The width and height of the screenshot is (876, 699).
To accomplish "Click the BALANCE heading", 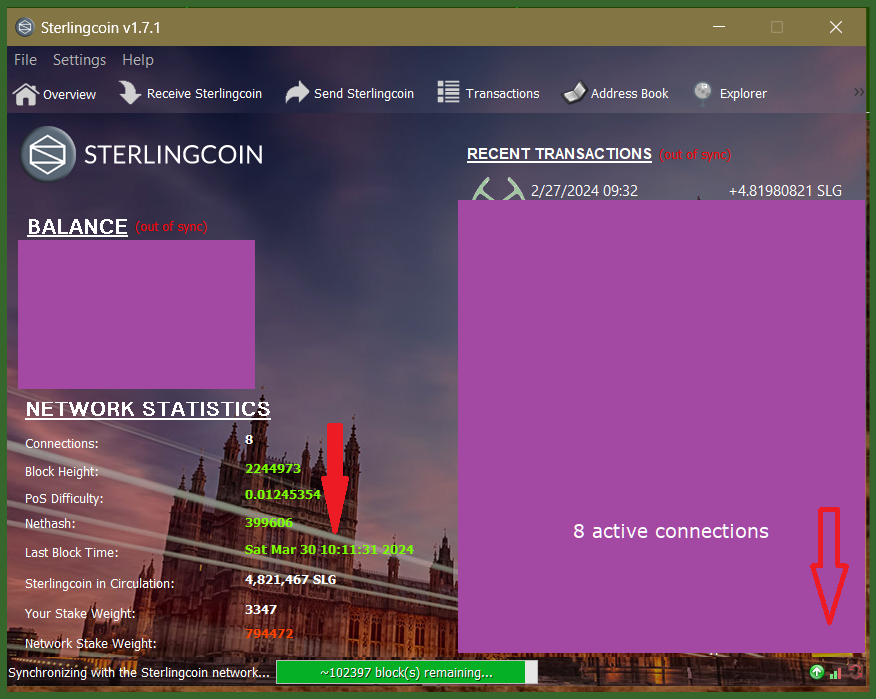I will point(78,227).
